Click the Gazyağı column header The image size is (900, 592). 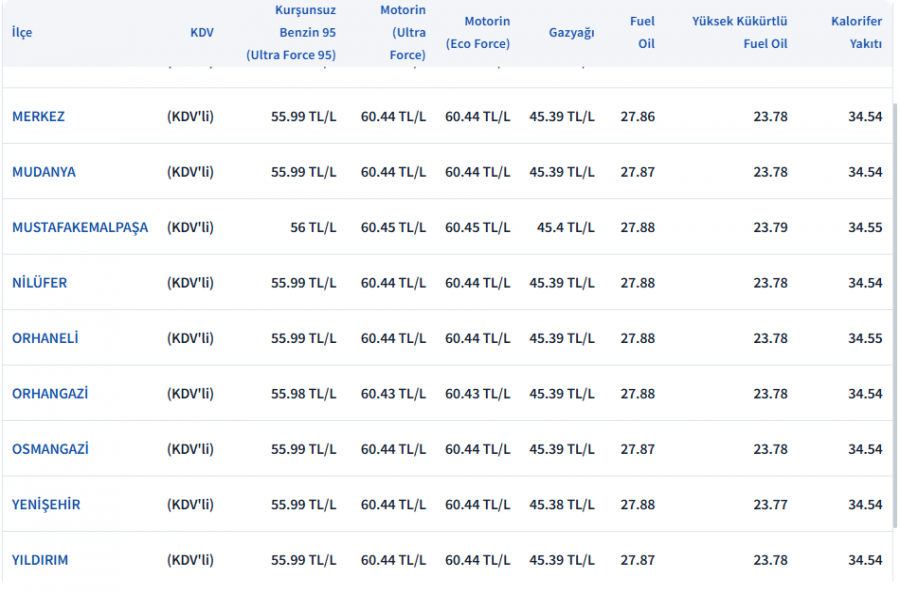click(571, 32)
